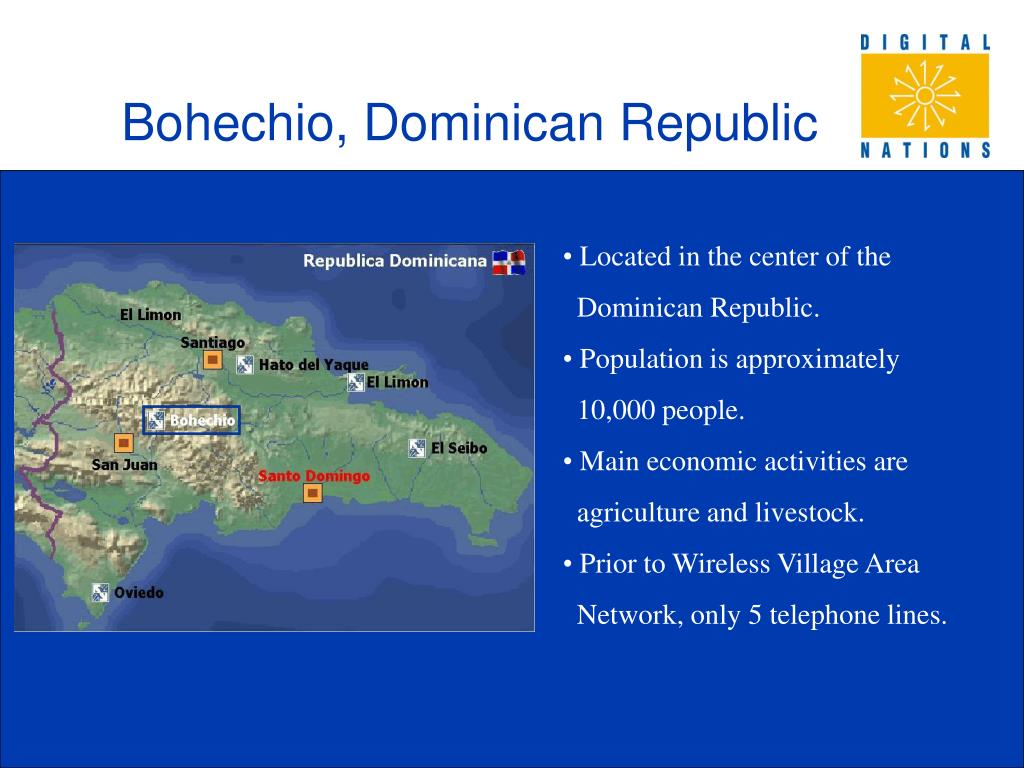Click the El Limon label near the north coast icon
The height and width of the screenshot is (768, 1024).
[397, 382]
